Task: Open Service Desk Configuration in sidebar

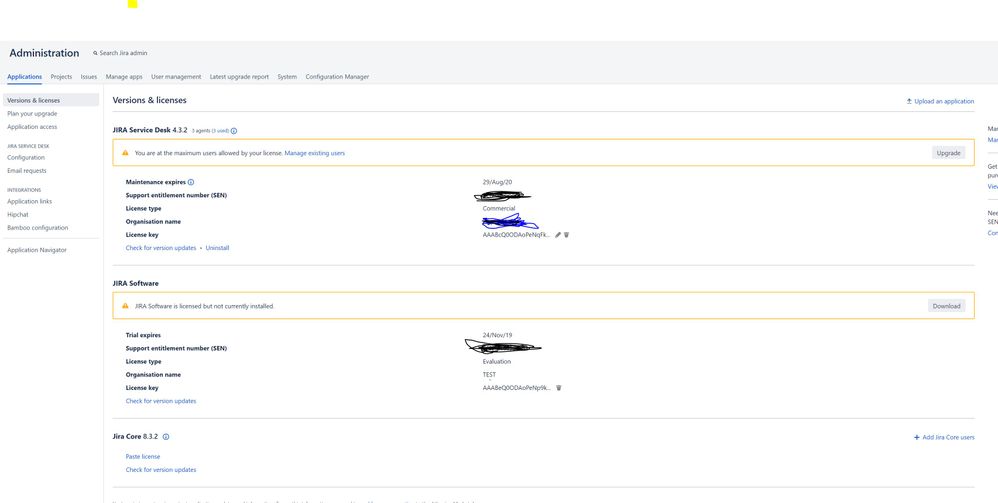Action: coord(26,157)
